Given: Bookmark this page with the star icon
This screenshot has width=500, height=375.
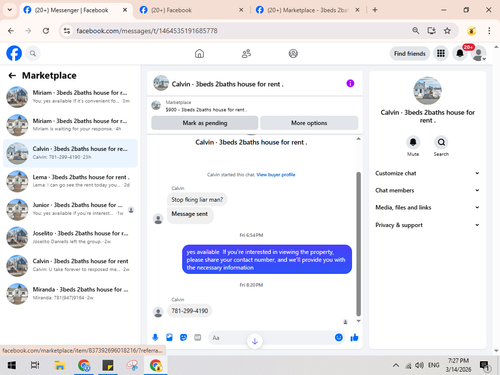Looking at the screenshot, I should 447,31.
